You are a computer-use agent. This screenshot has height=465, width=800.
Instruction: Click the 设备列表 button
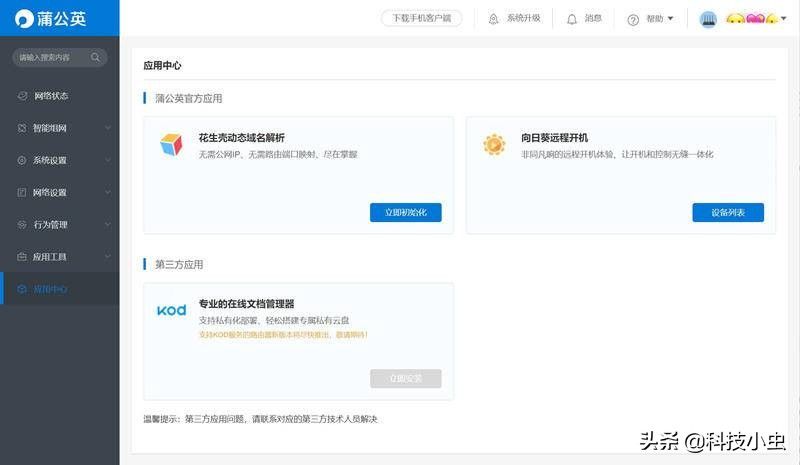[x=728, y=212]
